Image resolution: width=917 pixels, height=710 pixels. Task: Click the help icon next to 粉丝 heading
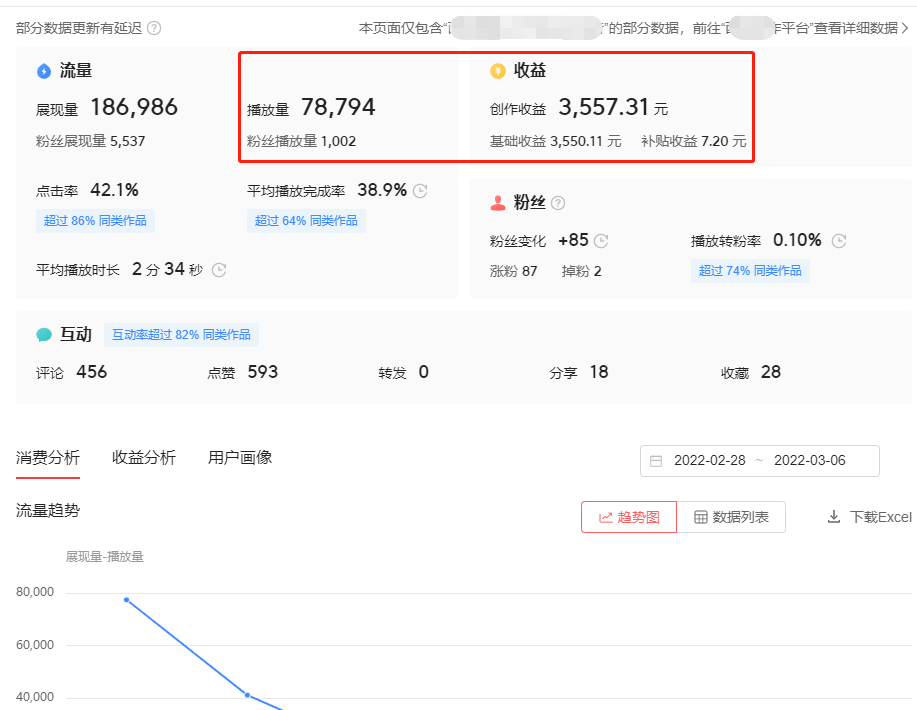pos(559,203)
